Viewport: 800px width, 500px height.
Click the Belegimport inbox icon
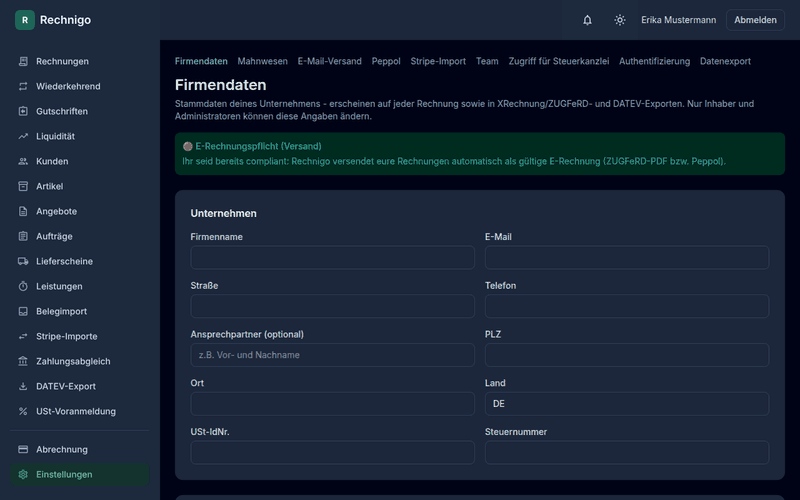[23, 311]
